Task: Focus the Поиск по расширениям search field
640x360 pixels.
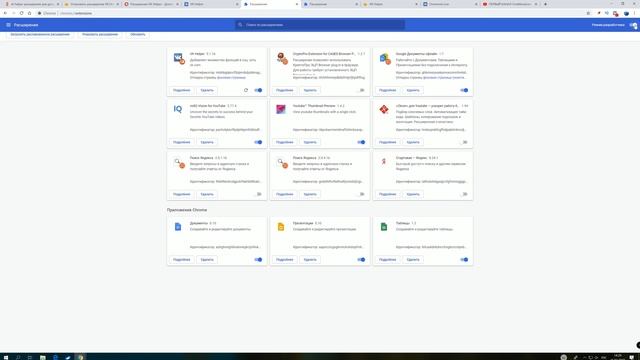Action: pyautogui.click(x=320, y=25)
